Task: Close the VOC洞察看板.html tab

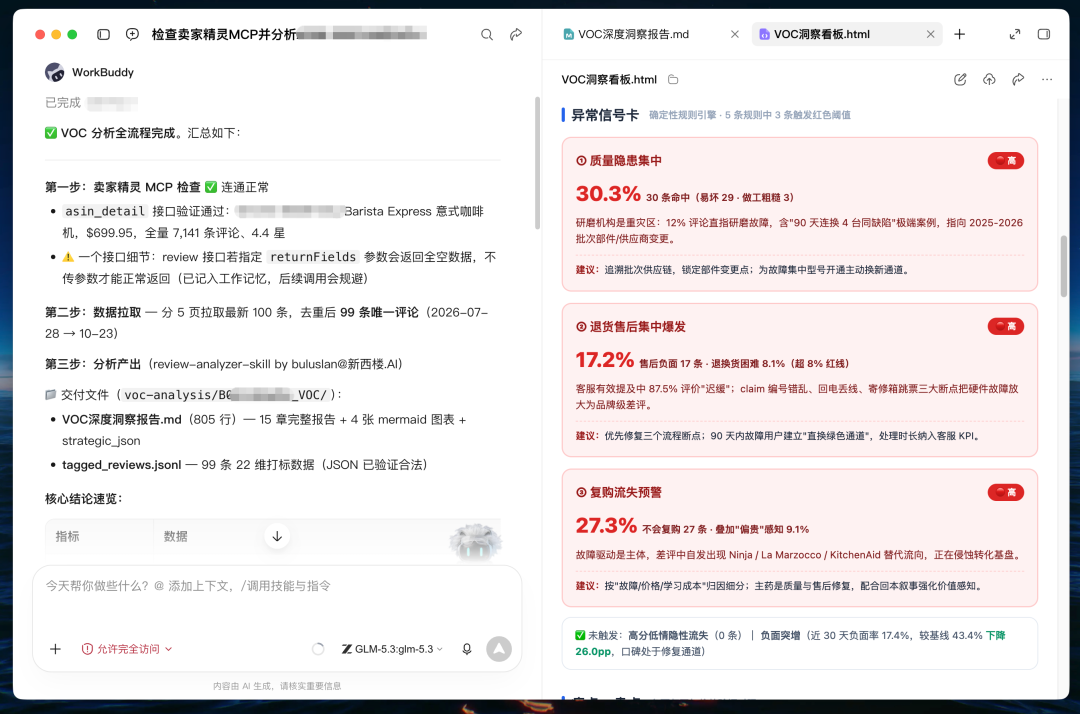Action: pos(931,34)
